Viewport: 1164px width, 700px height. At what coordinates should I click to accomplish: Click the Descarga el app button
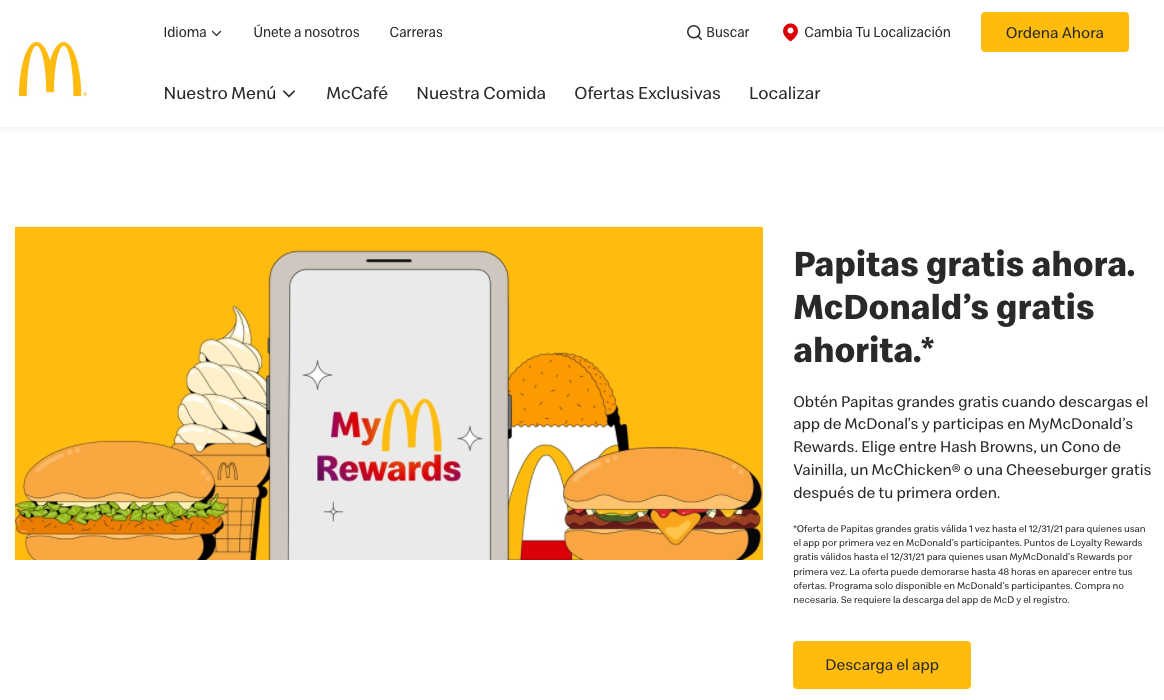[x=882, y=665]
